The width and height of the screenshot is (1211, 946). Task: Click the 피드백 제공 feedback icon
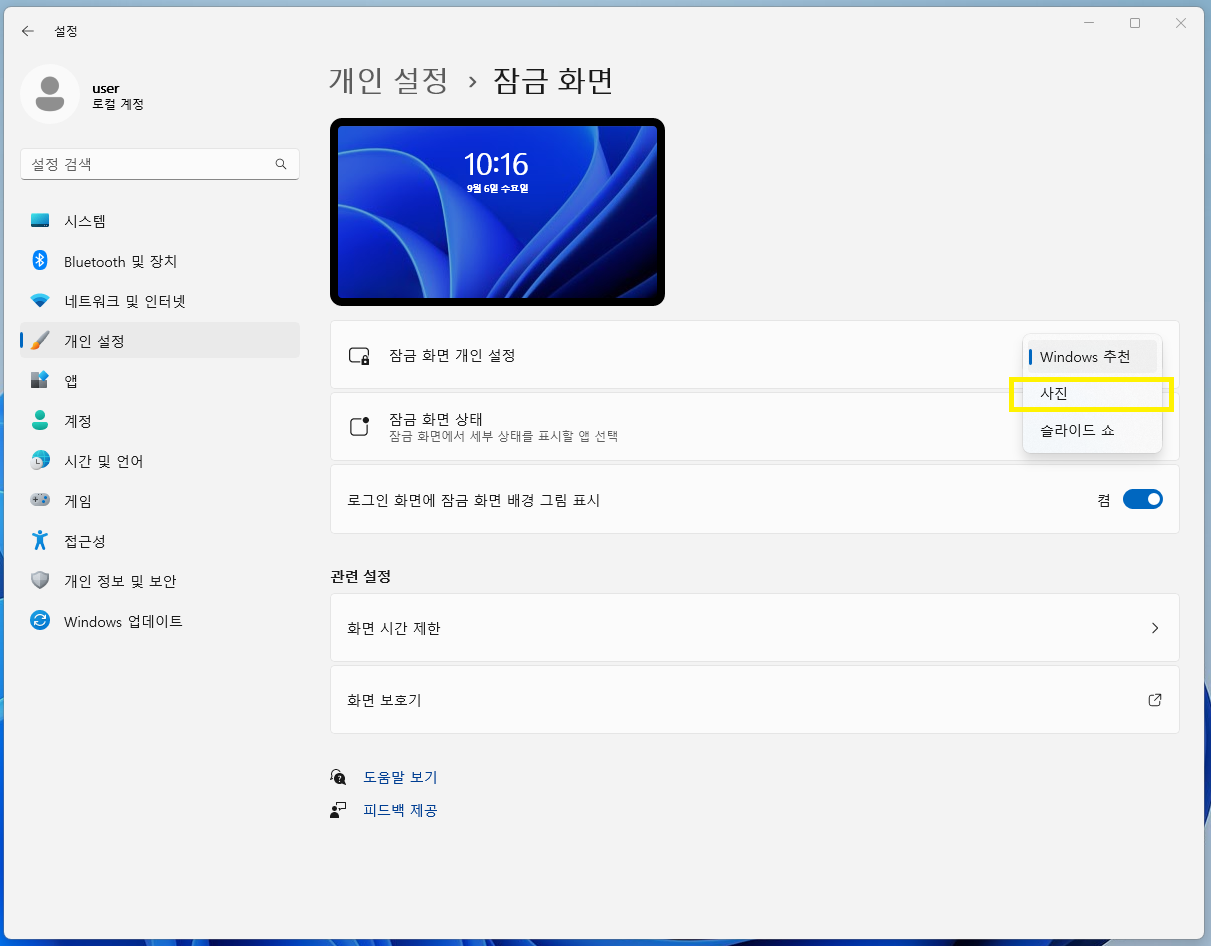pyautogui.click(x=338, y=810)
